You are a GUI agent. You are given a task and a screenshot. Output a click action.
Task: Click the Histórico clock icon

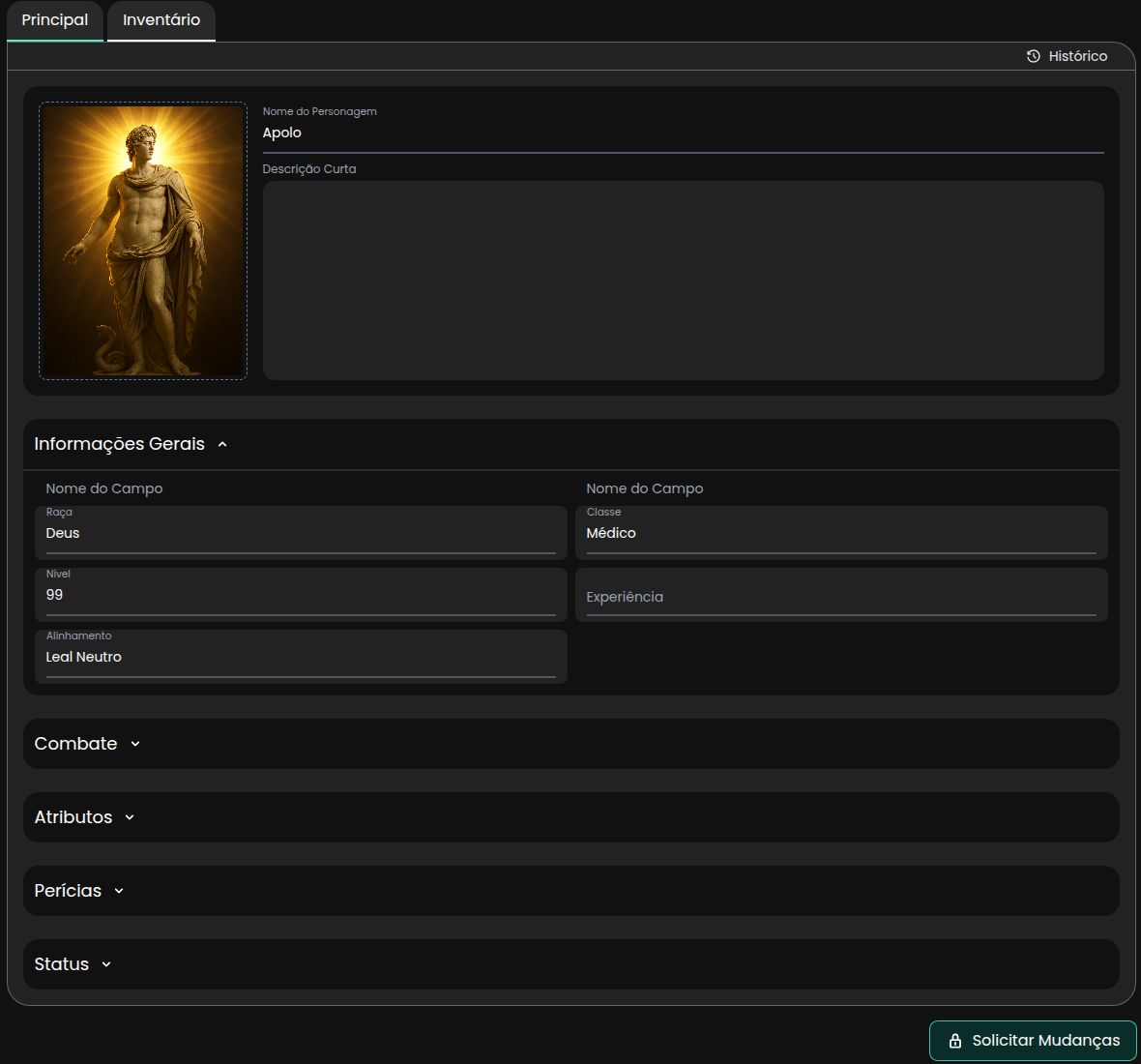(1033, 56)
